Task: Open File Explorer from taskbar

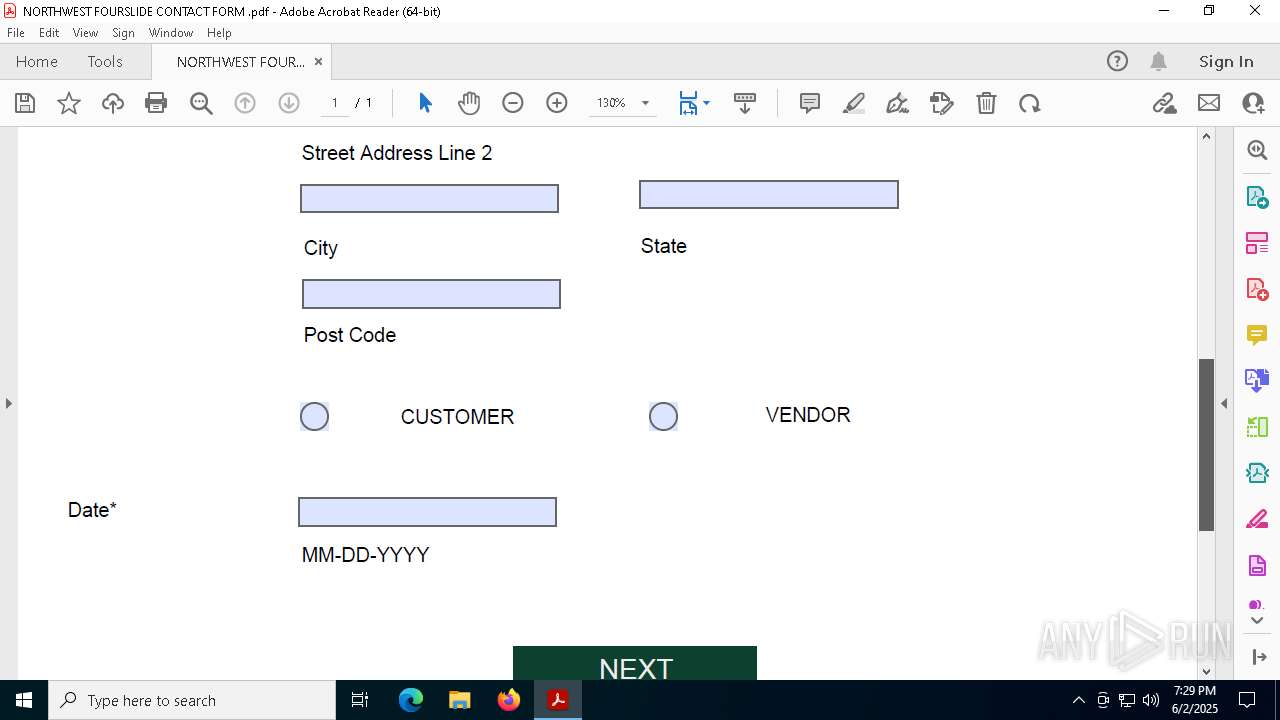Action: click(x=460, y=700)
